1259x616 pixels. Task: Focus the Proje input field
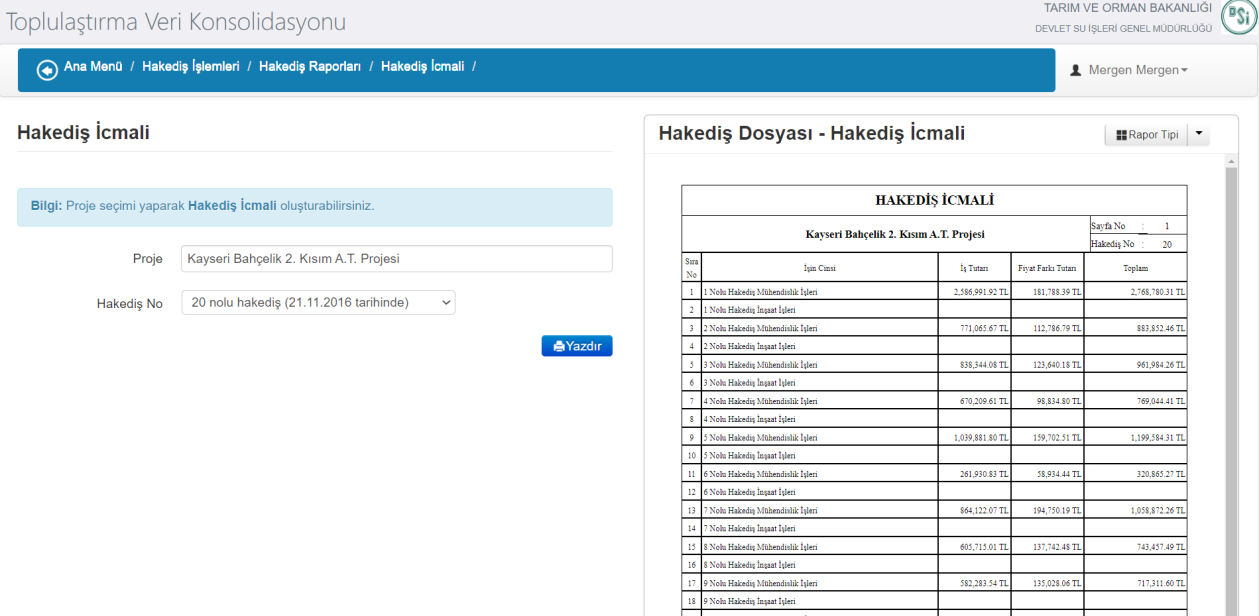click(x=396, y=259)
